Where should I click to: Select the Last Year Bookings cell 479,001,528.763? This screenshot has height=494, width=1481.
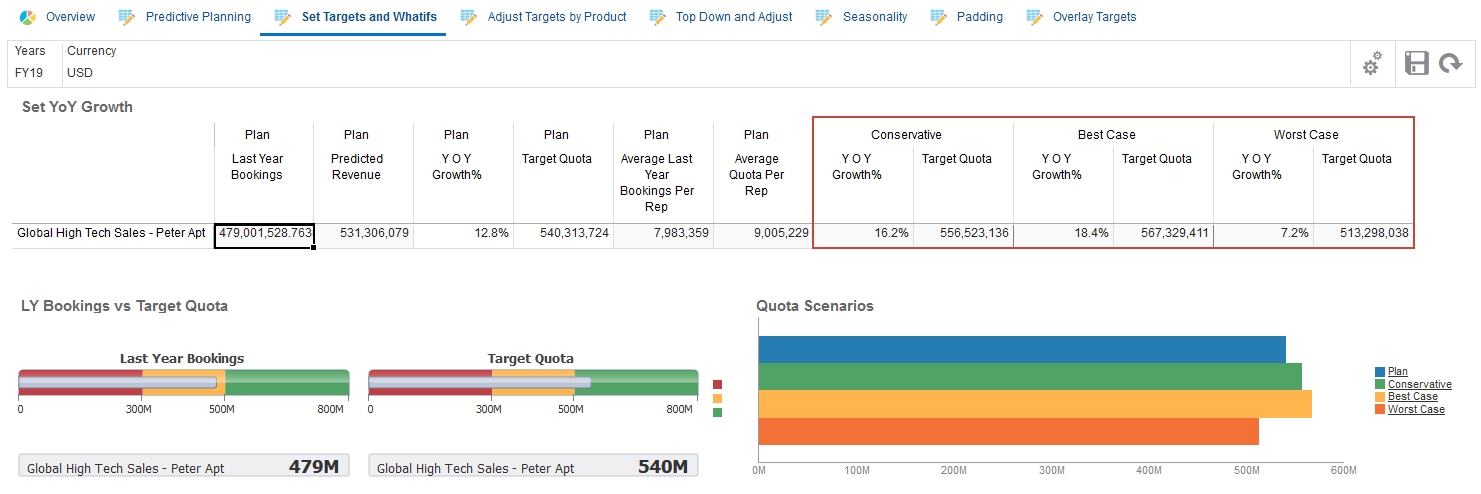click(x=265, y=234)
